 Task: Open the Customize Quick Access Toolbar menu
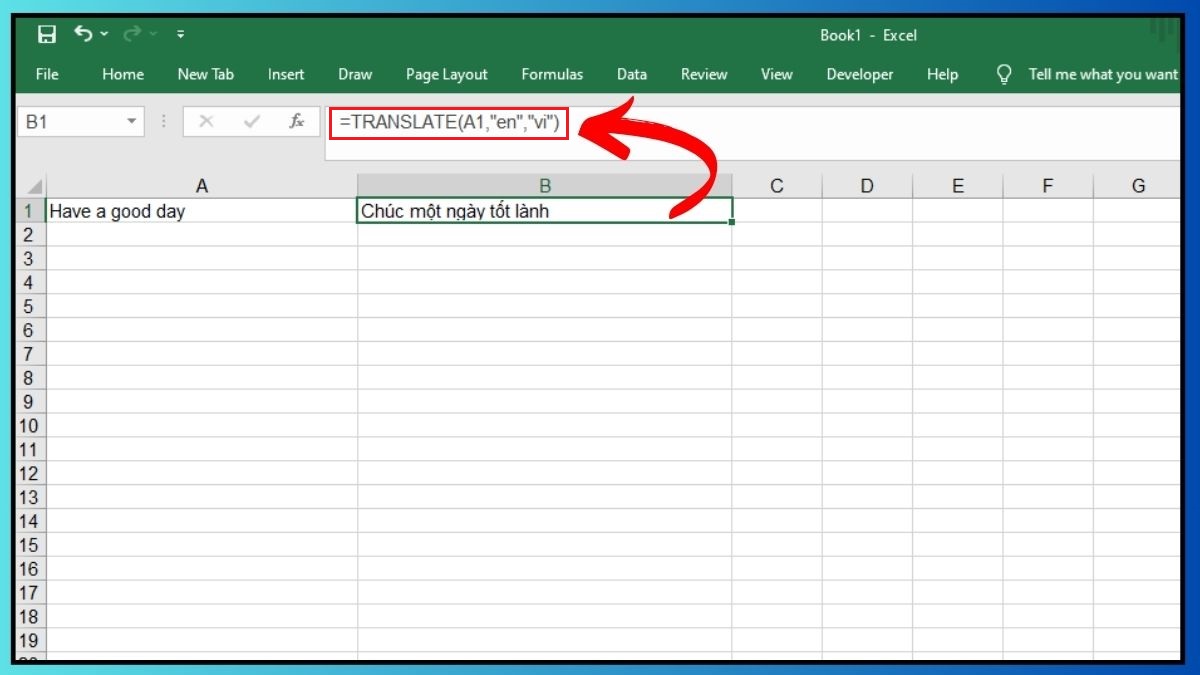[180, 33]
